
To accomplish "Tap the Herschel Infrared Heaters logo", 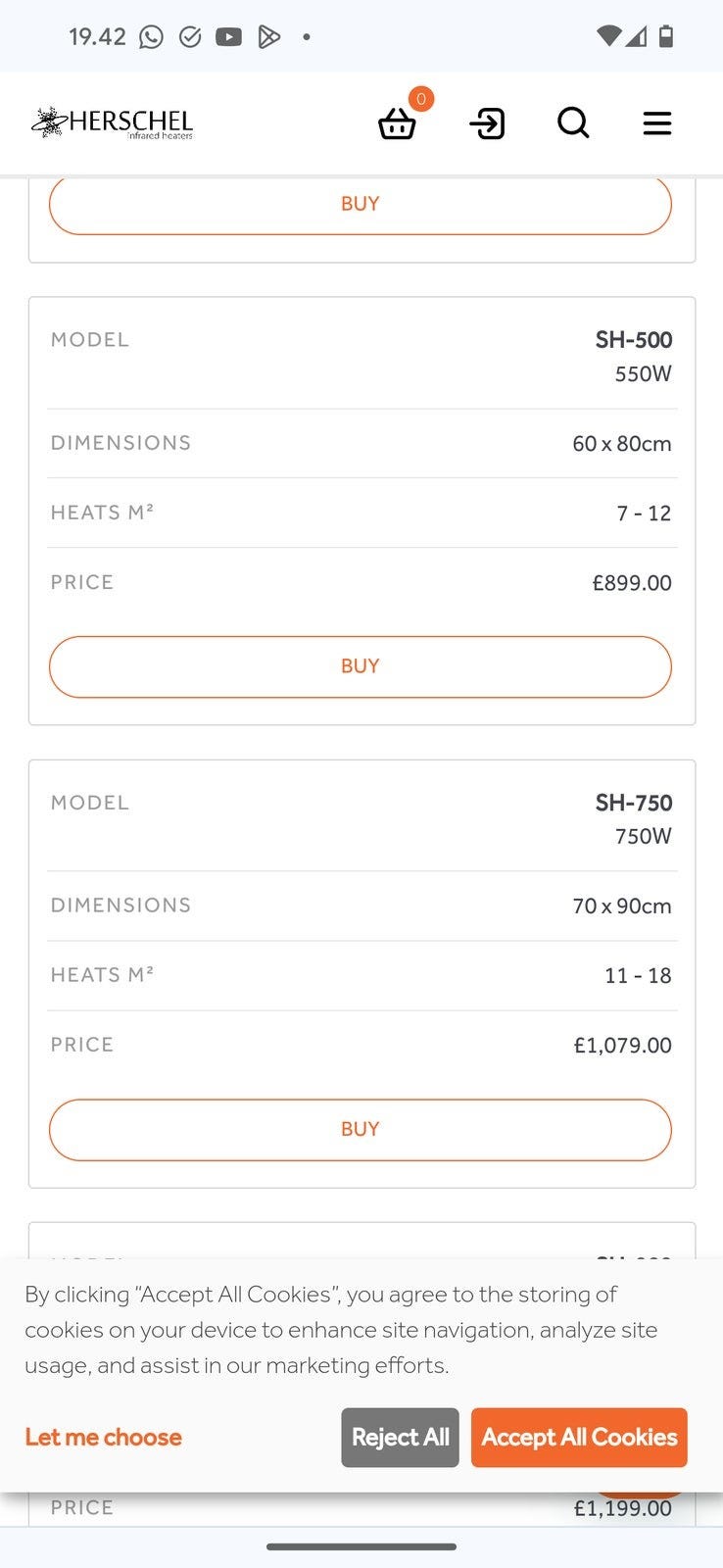I will (113, 122).
